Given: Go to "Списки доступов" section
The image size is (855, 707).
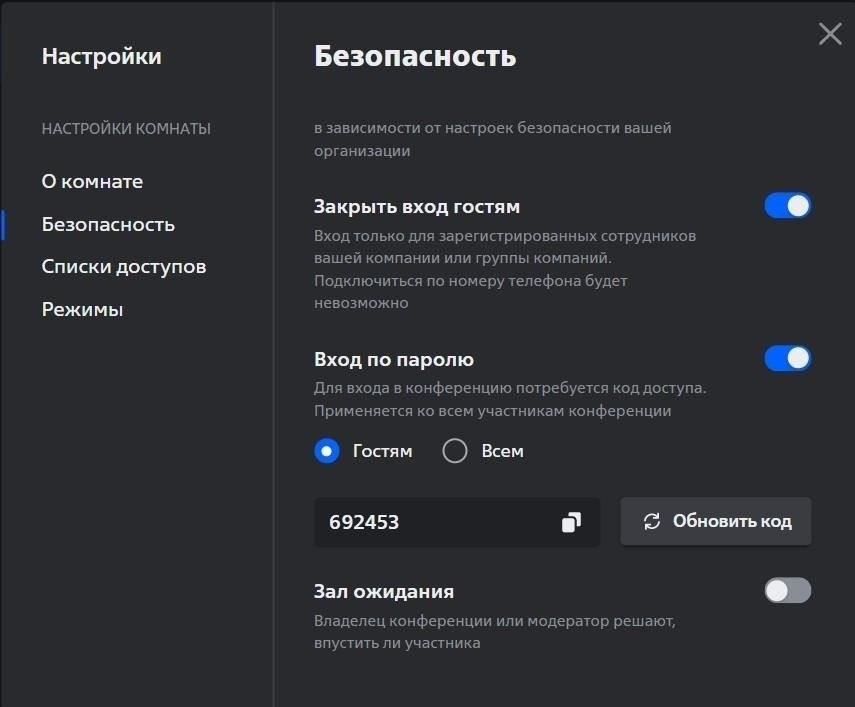Looking at the screenshot, I should coord(124,267).
